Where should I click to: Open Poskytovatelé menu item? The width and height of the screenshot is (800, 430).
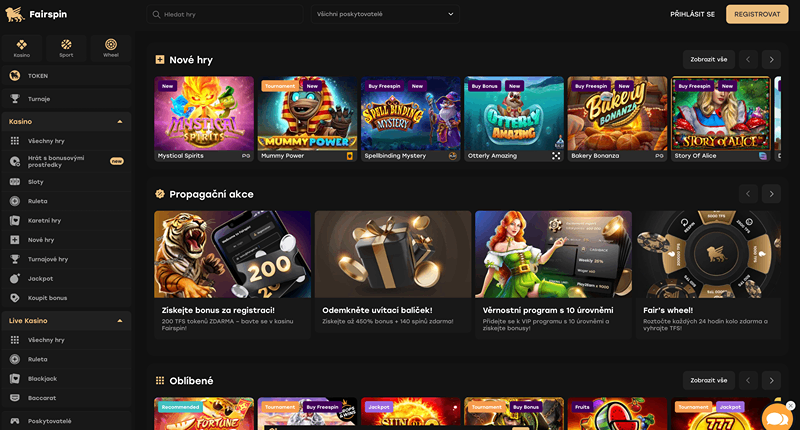(66, 421)
